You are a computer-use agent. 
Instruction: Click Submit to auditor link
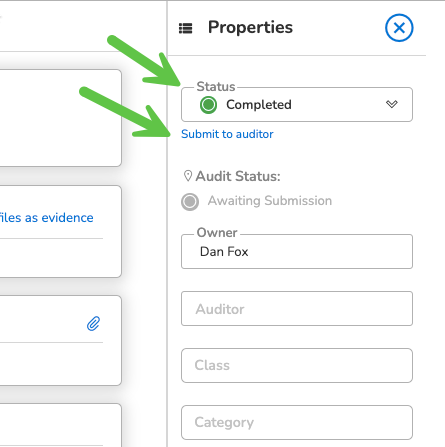tap(227, 134)
